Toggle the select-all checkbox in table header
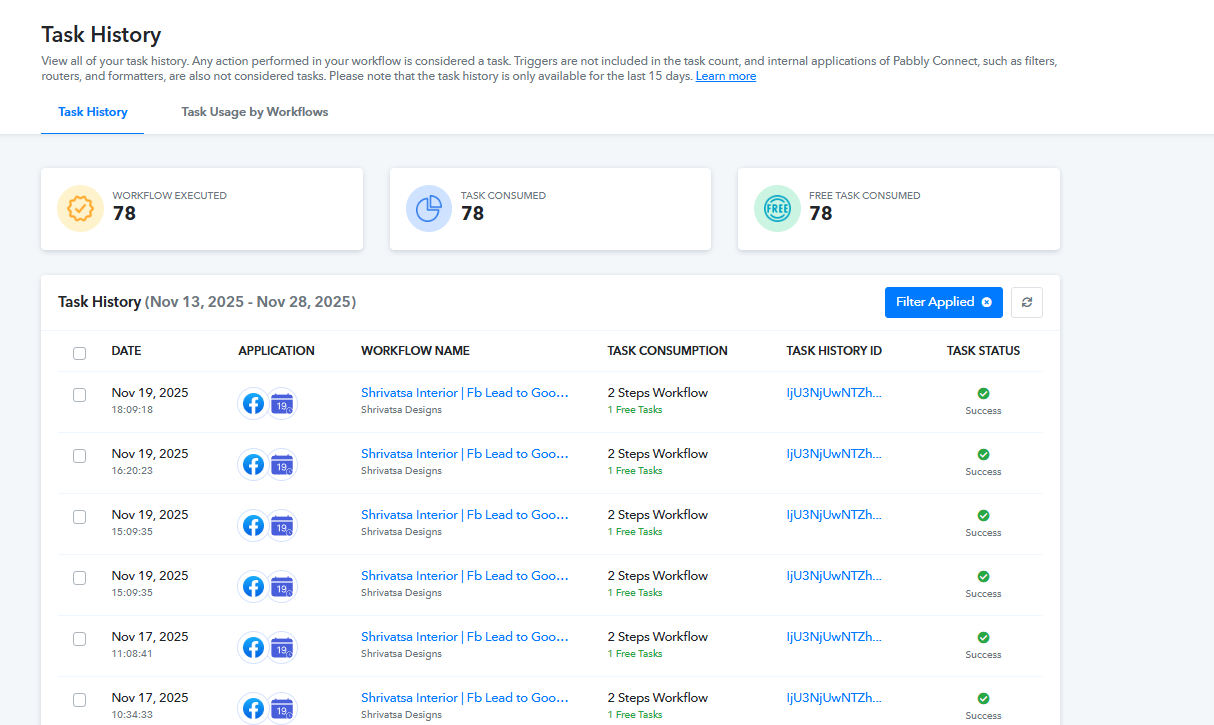This screenshot has width=1214, height=725. 80,353
